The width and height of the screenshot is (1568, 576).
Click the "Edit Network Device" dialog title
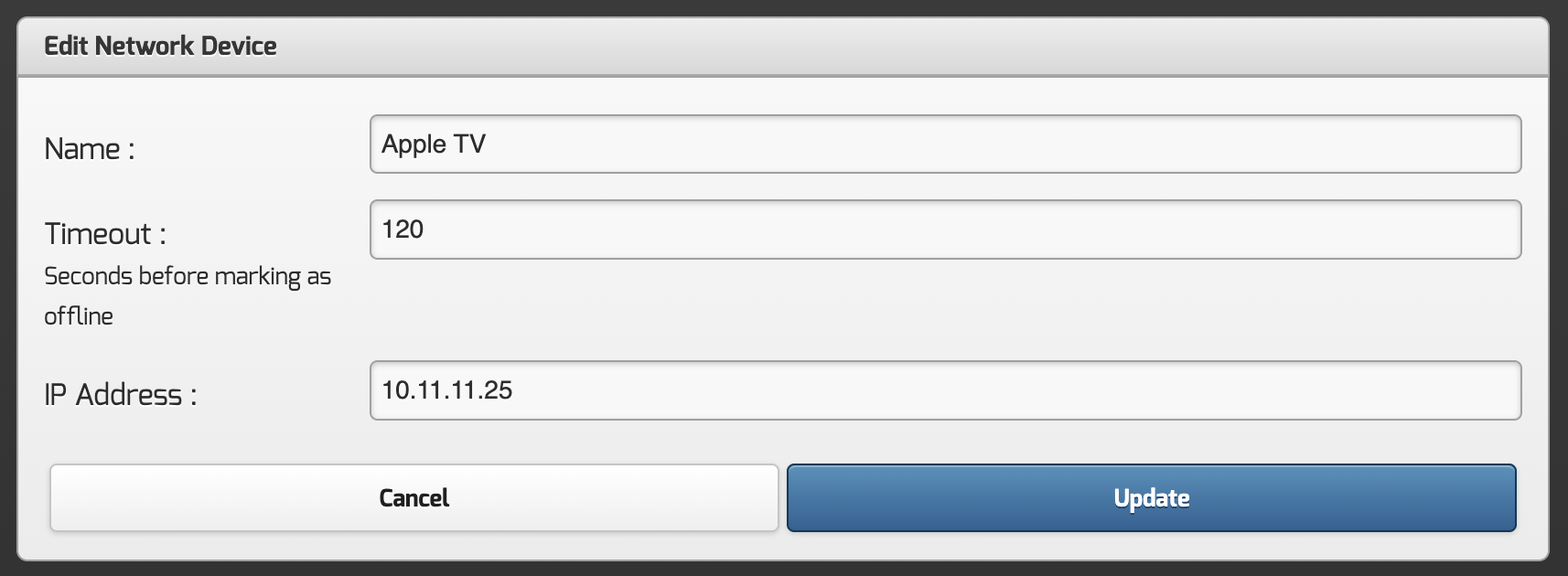[x=160, y=46]
